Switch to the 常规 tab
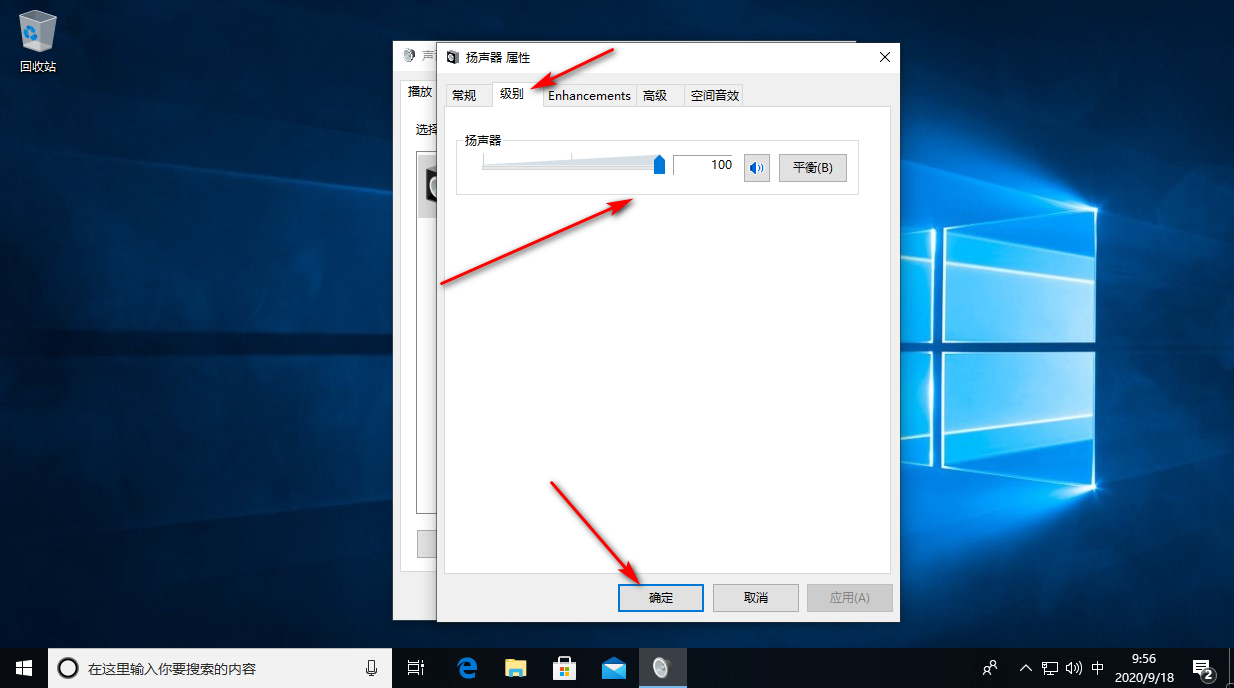 pyautogui.click(x=464, y=96)
